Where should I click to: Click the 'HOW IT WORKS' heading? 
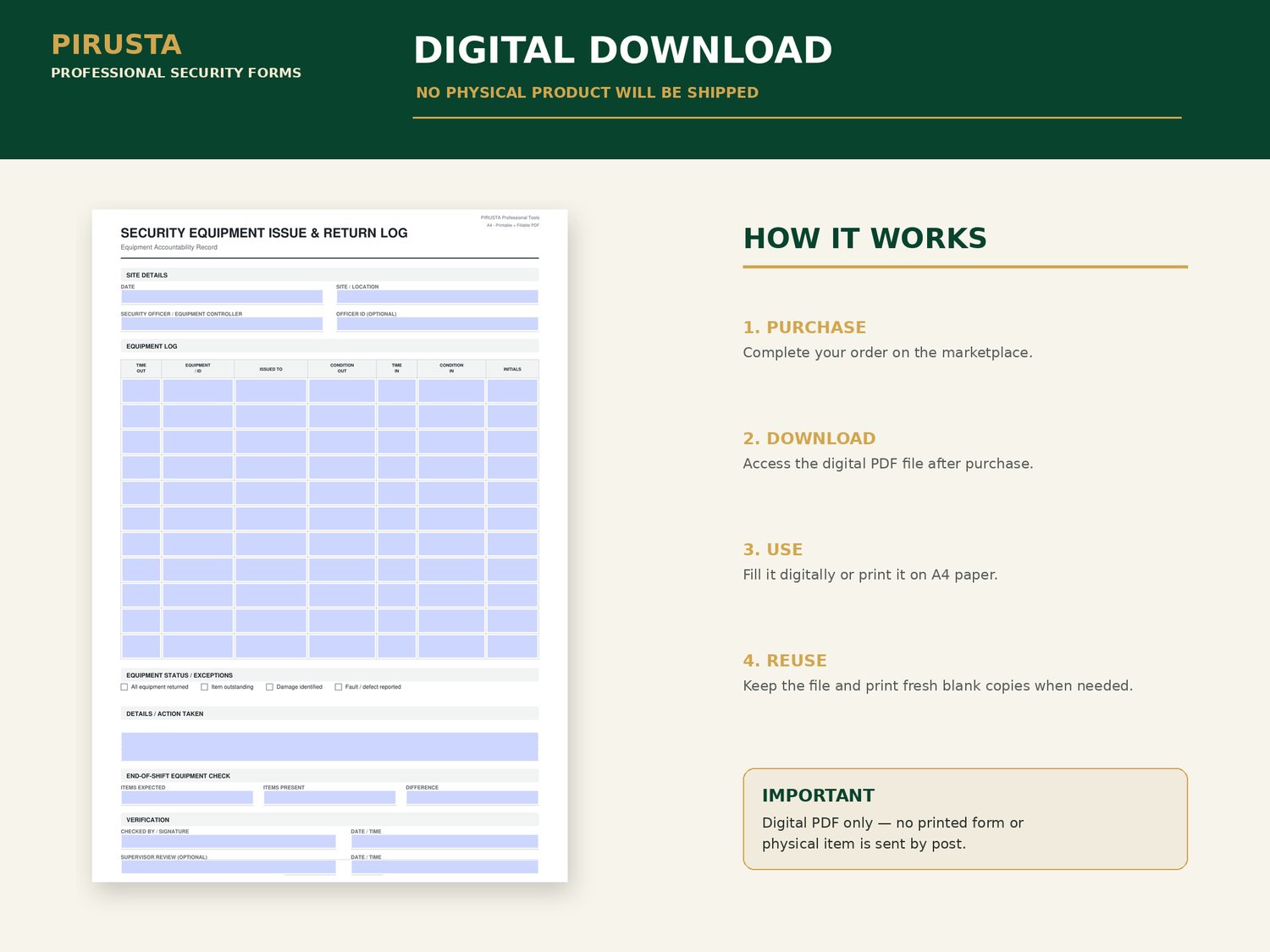pyautogui.click(x=864, y=239)
